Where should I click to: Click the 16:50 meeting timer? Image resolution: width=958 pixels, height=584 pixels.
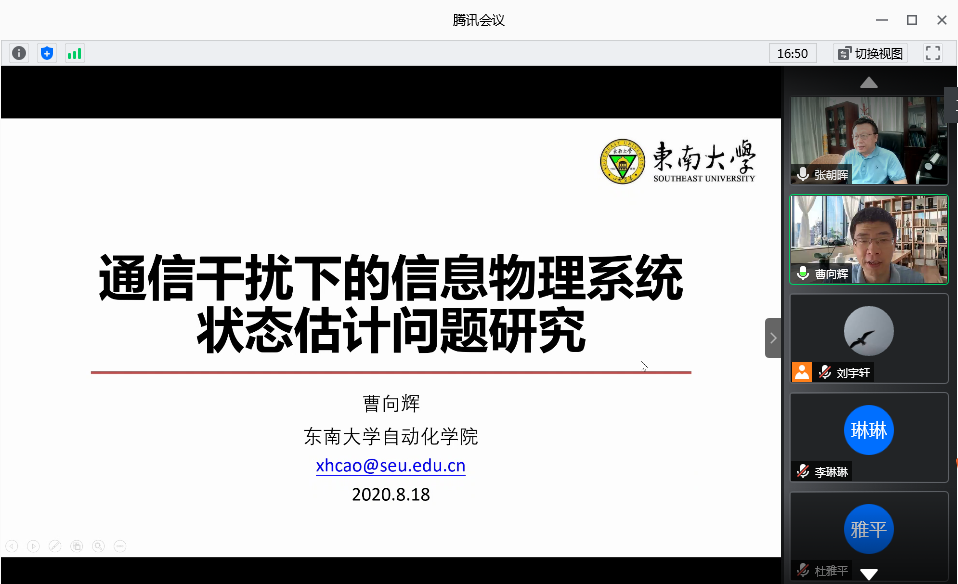792,53
